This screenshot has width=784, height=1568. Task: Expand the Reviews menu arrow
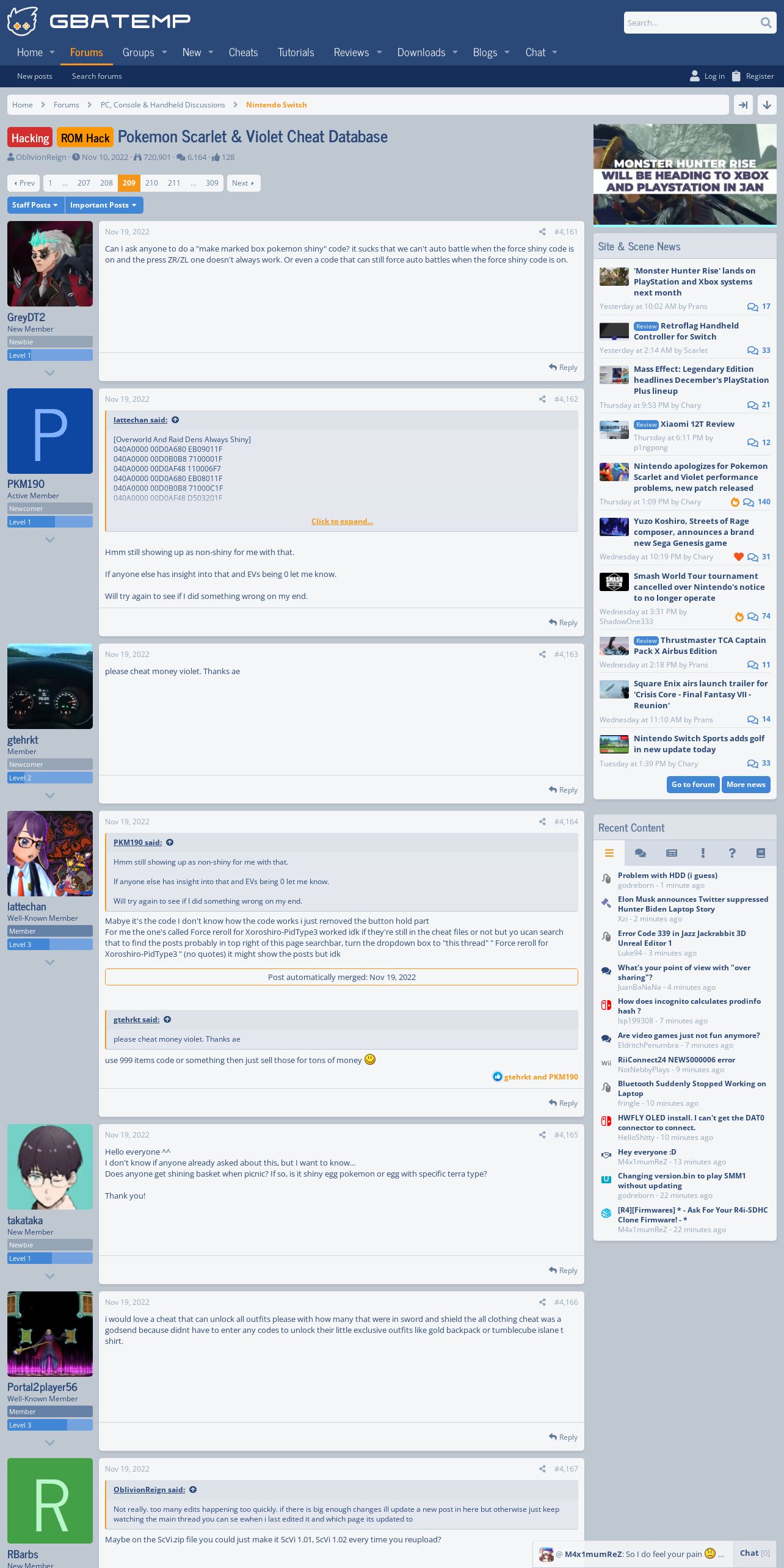[x=379, y=53]
